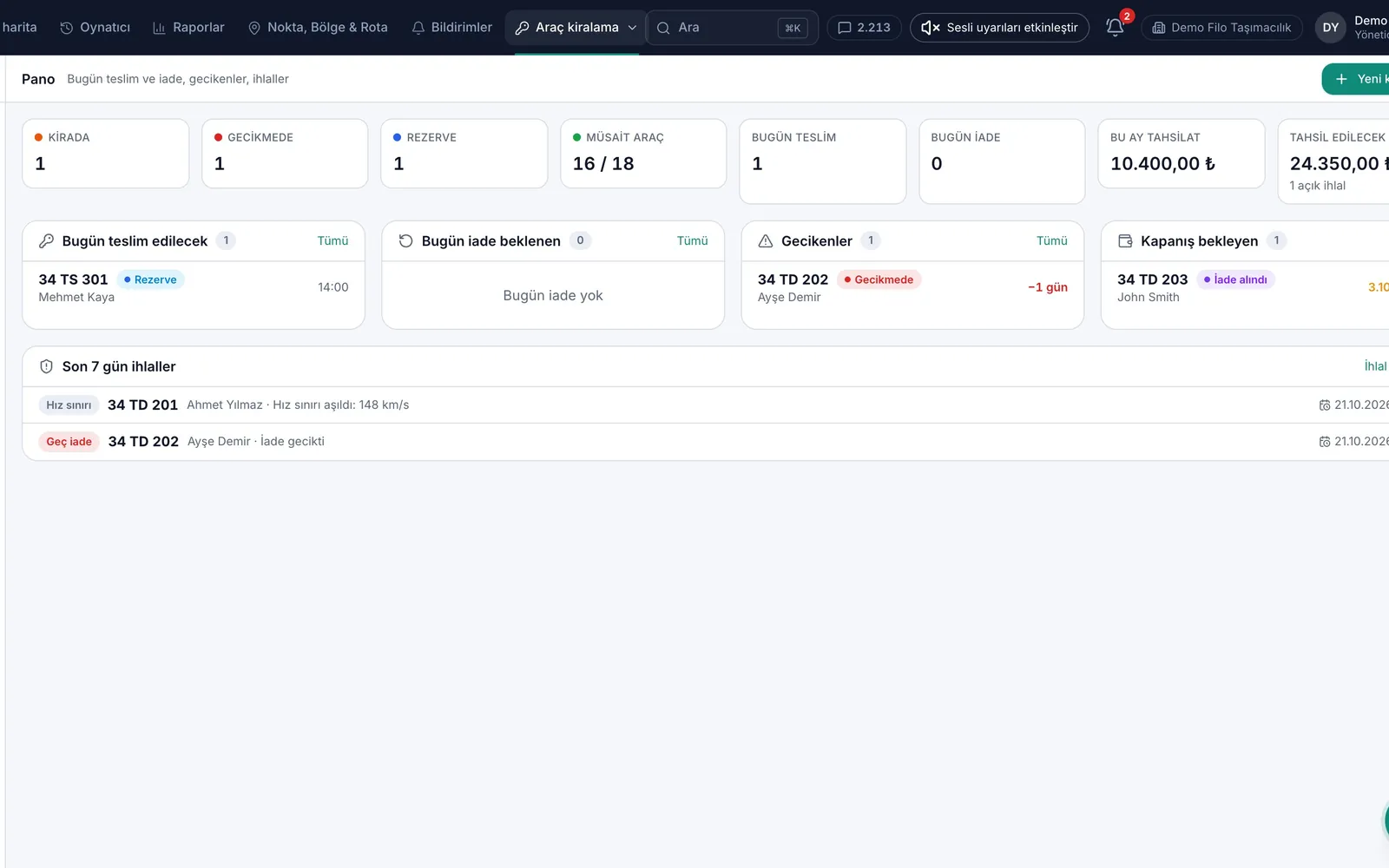Click the wallet icon beside Kapanış bekleyen
This screenshot has width=1389, height=868.
1125,241
